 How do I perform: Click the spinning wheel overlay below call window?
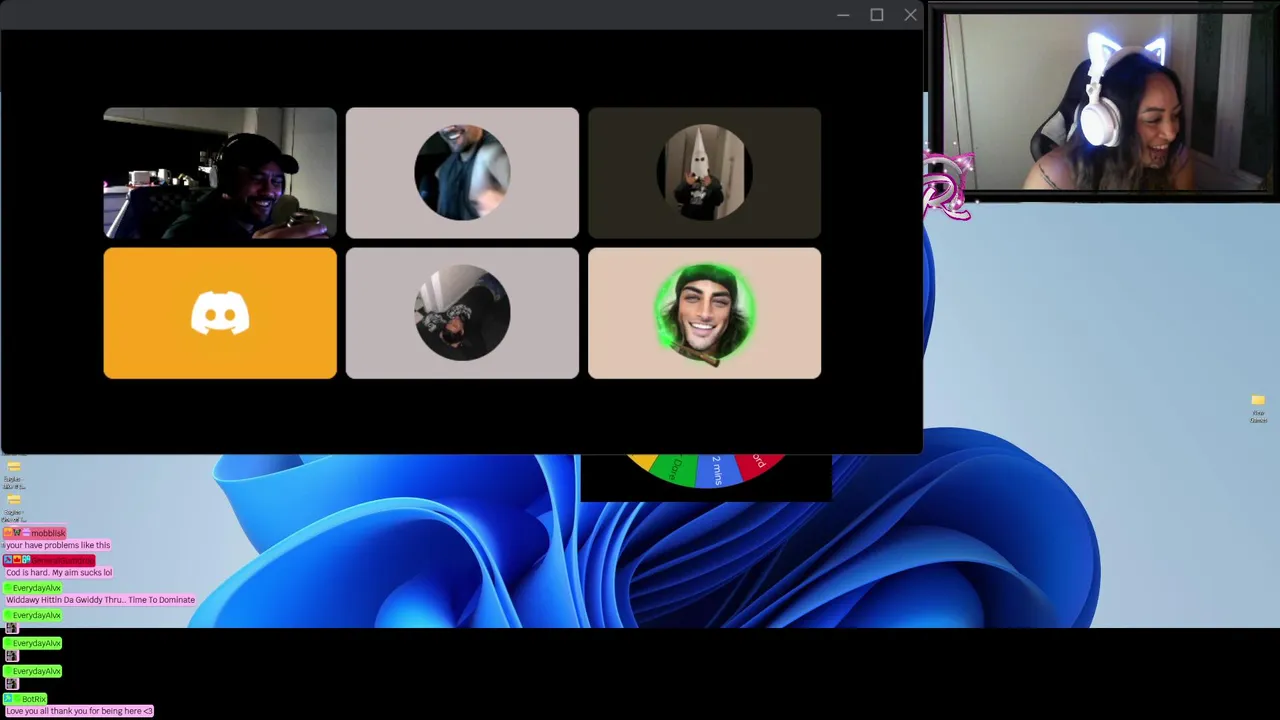pyautogui.click(x=706, y=477)
